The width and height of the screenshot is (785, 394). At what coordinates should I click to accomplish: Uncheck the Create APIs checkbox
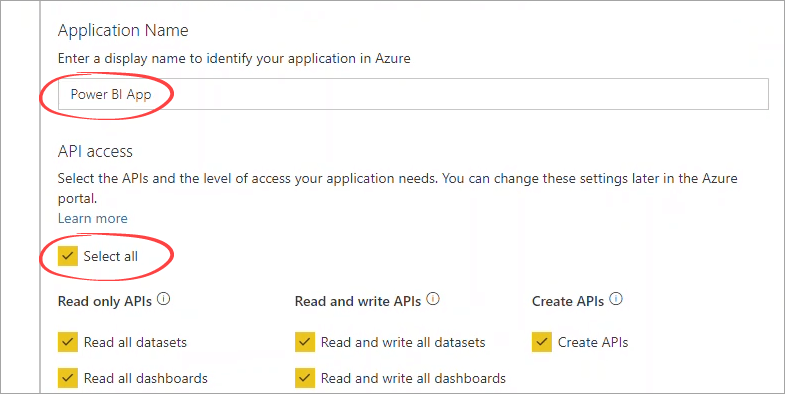(x=542, y=342)
